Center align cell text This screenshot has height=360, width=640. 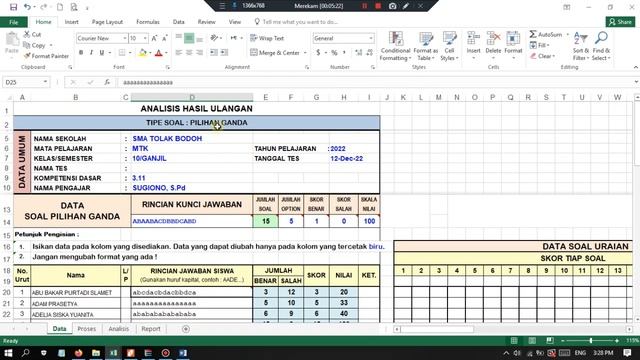(x=189, y=53)
